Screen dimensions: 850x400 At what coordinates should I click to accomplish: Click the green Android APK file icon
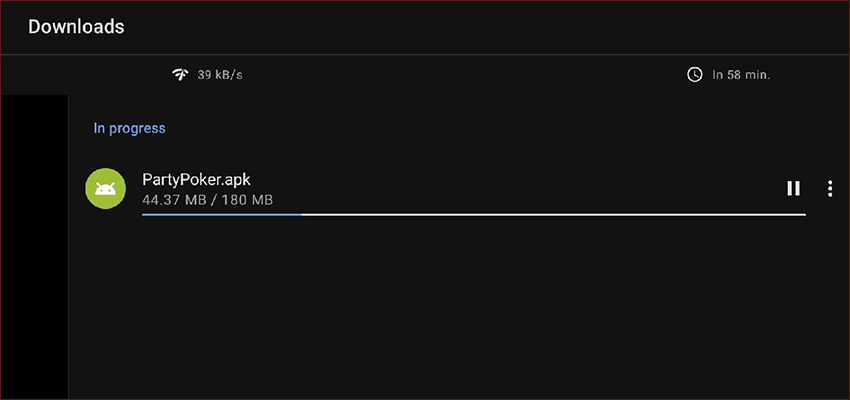(106, 188)
